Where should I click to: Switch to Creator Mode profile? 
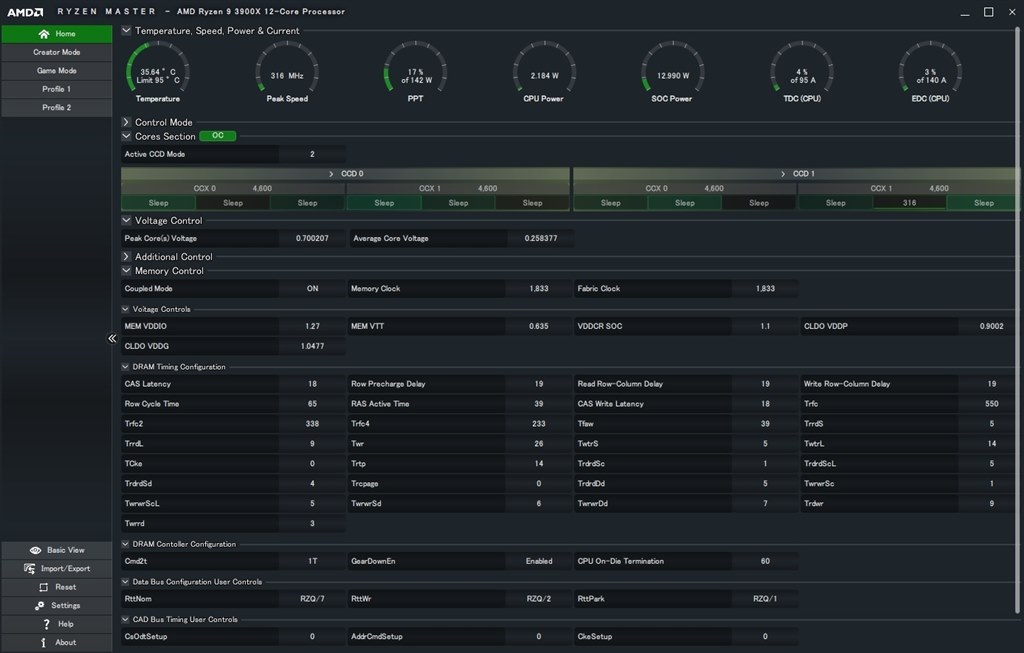click(56, 52)
